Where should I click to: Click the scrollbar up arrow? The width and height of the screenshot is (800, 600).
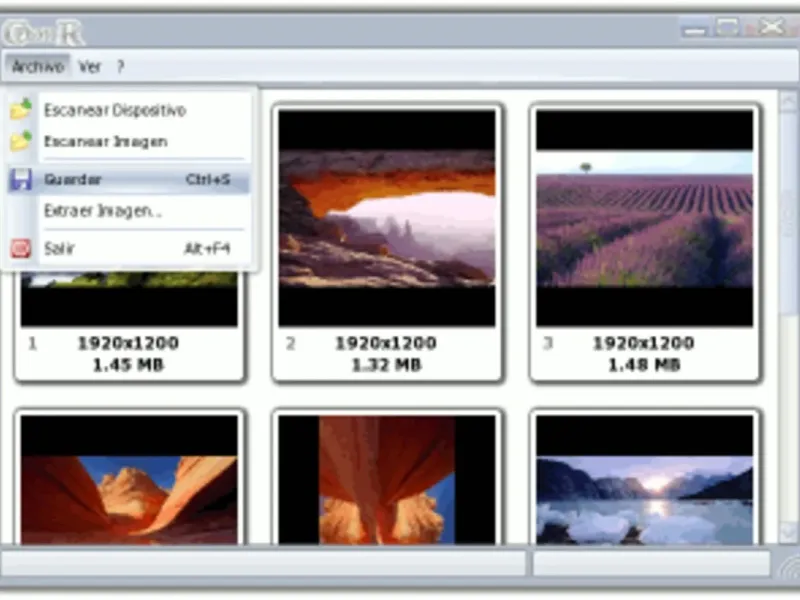[x=789, y=101]
